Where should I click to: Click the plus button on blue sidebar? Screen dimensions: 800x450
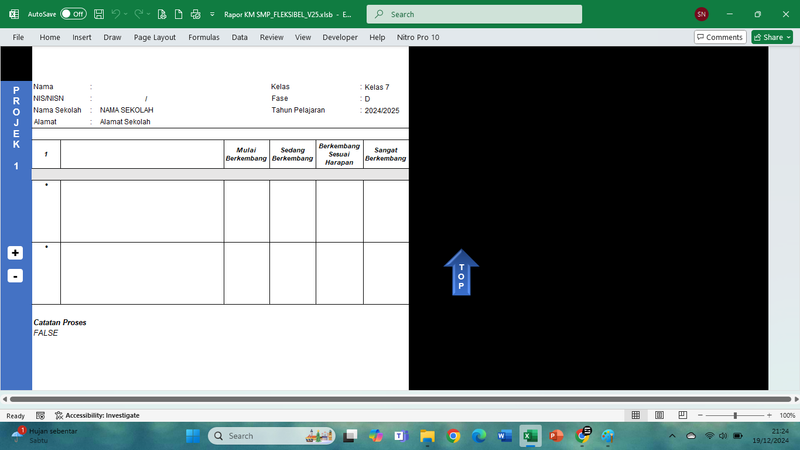click(15, 253)
